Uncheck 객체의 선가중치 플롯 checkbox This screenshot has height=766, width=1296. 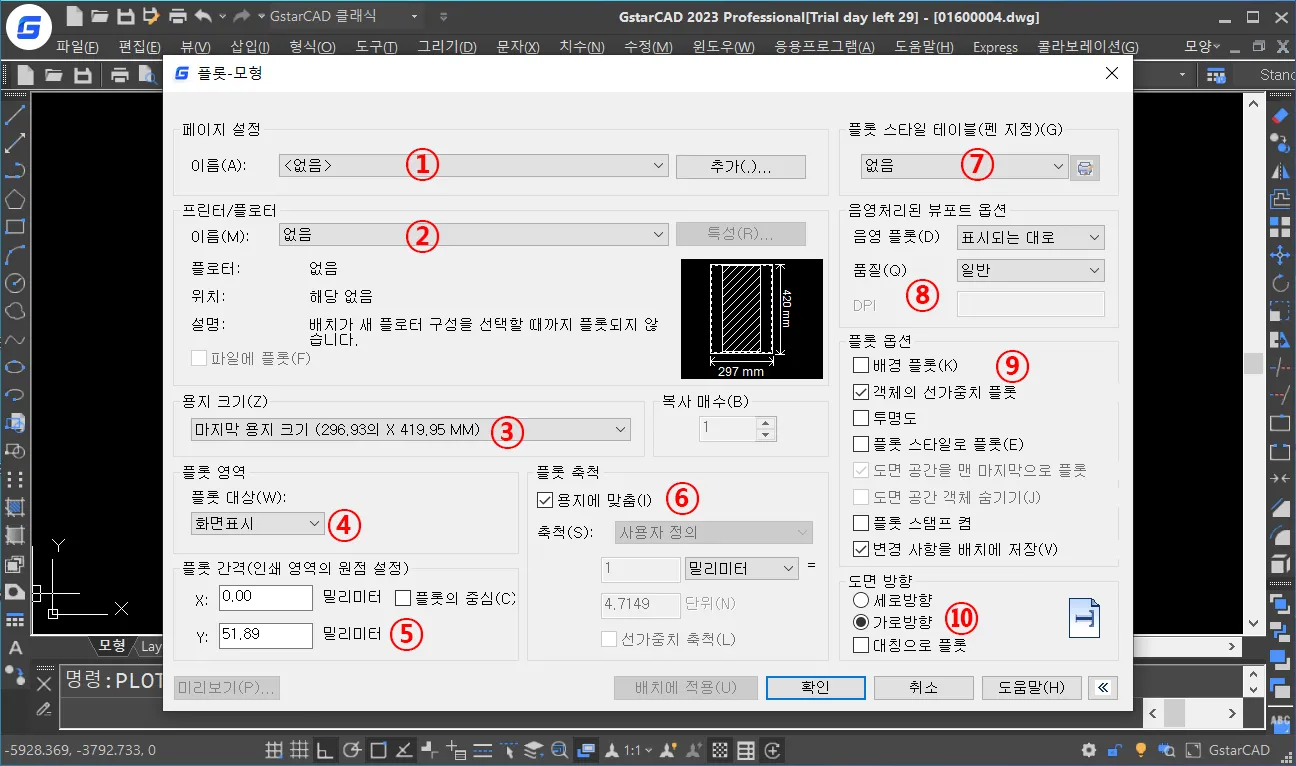860,392
